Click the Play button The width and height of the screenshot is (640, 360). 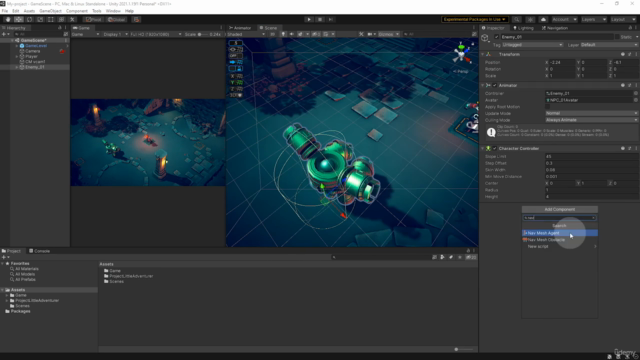309,19
